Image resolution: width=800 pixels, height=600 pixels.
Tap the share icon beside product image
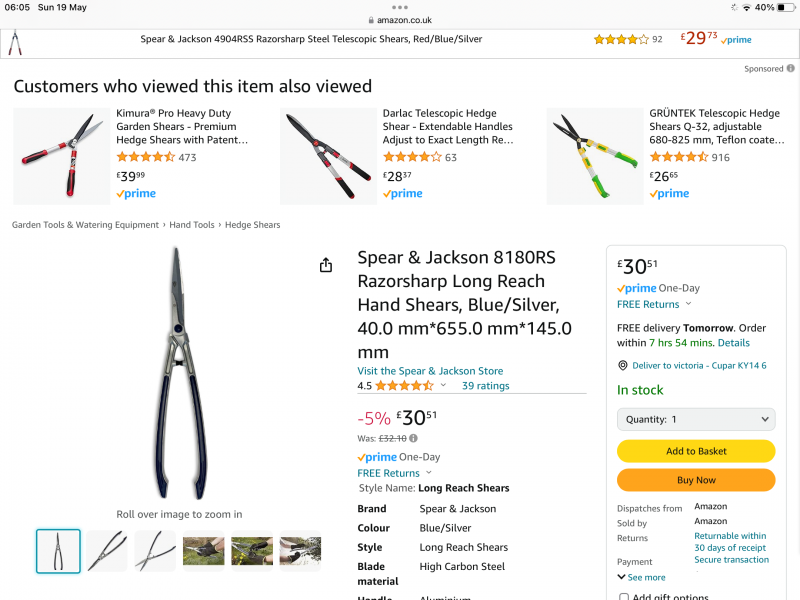[326, 265]
